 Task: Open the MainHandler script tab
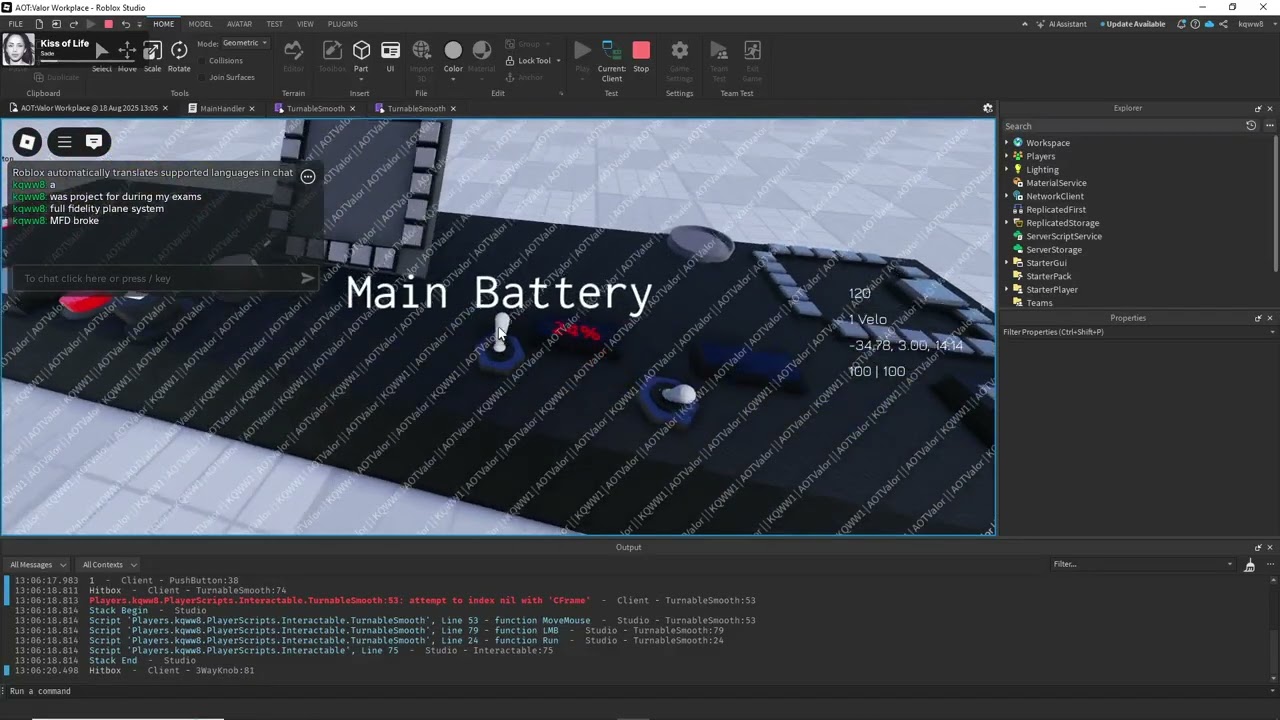[222, 108]
